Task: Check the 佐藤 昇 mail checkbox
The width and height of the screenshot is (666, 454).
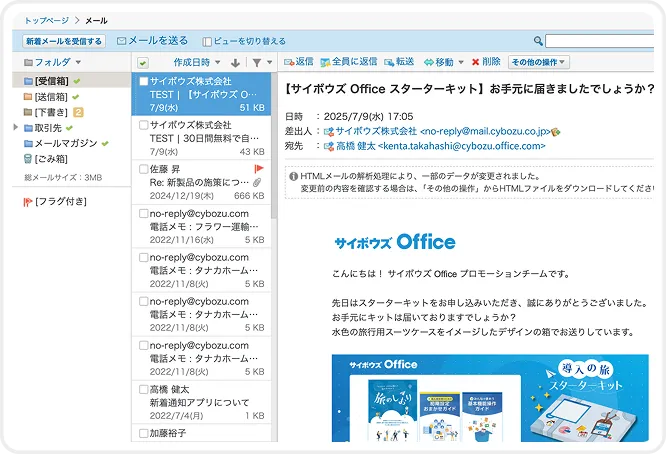Action: [x=143, y=170]
